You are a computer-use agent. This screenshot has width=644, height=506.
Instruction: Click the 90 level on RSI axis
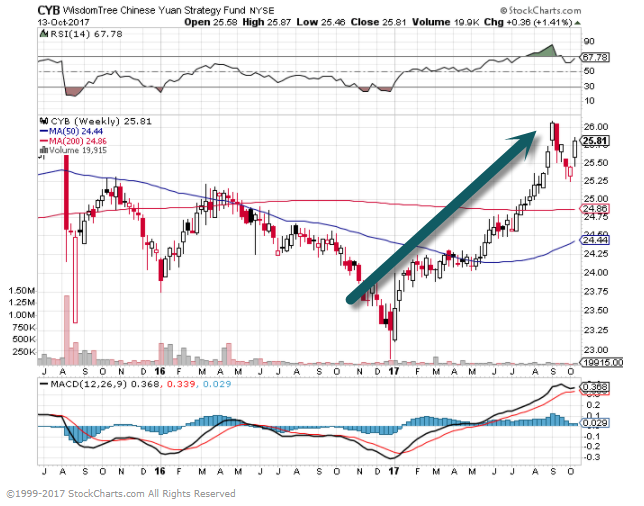coord(589,41)
